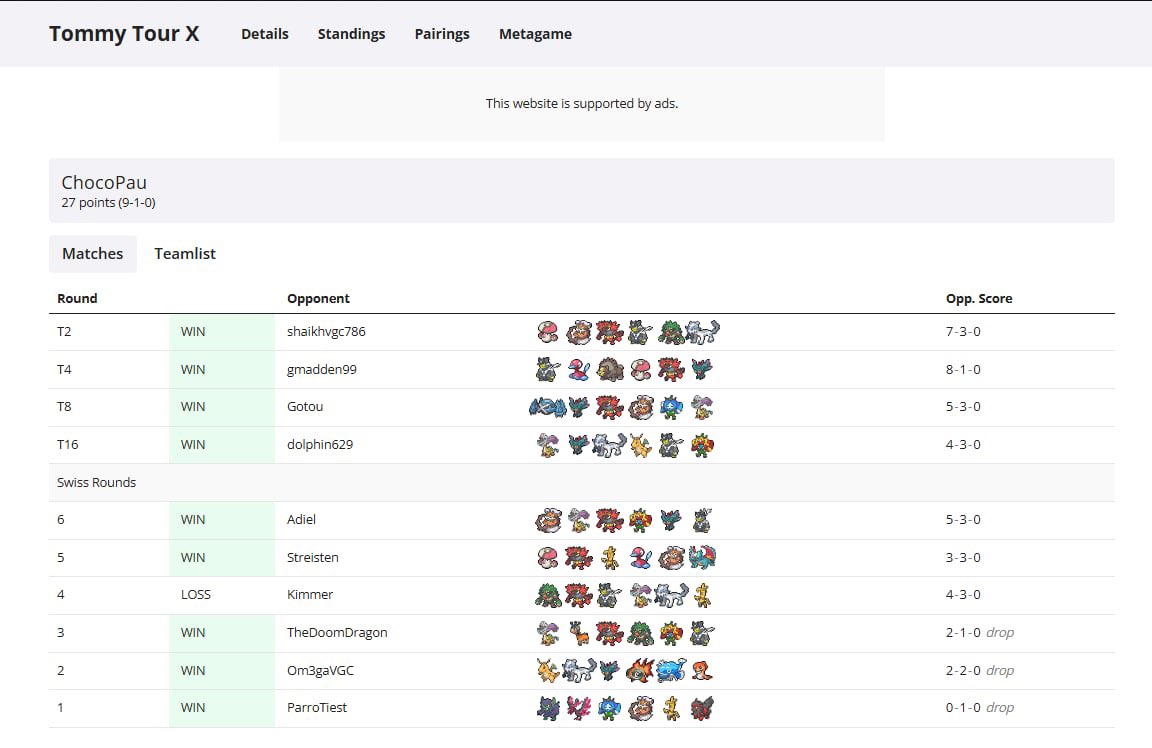Screen dimensions: 1152x748
Task: Click Landorus icon in Adiel's team
Action: pyautogui.click(x=547, y=520)
